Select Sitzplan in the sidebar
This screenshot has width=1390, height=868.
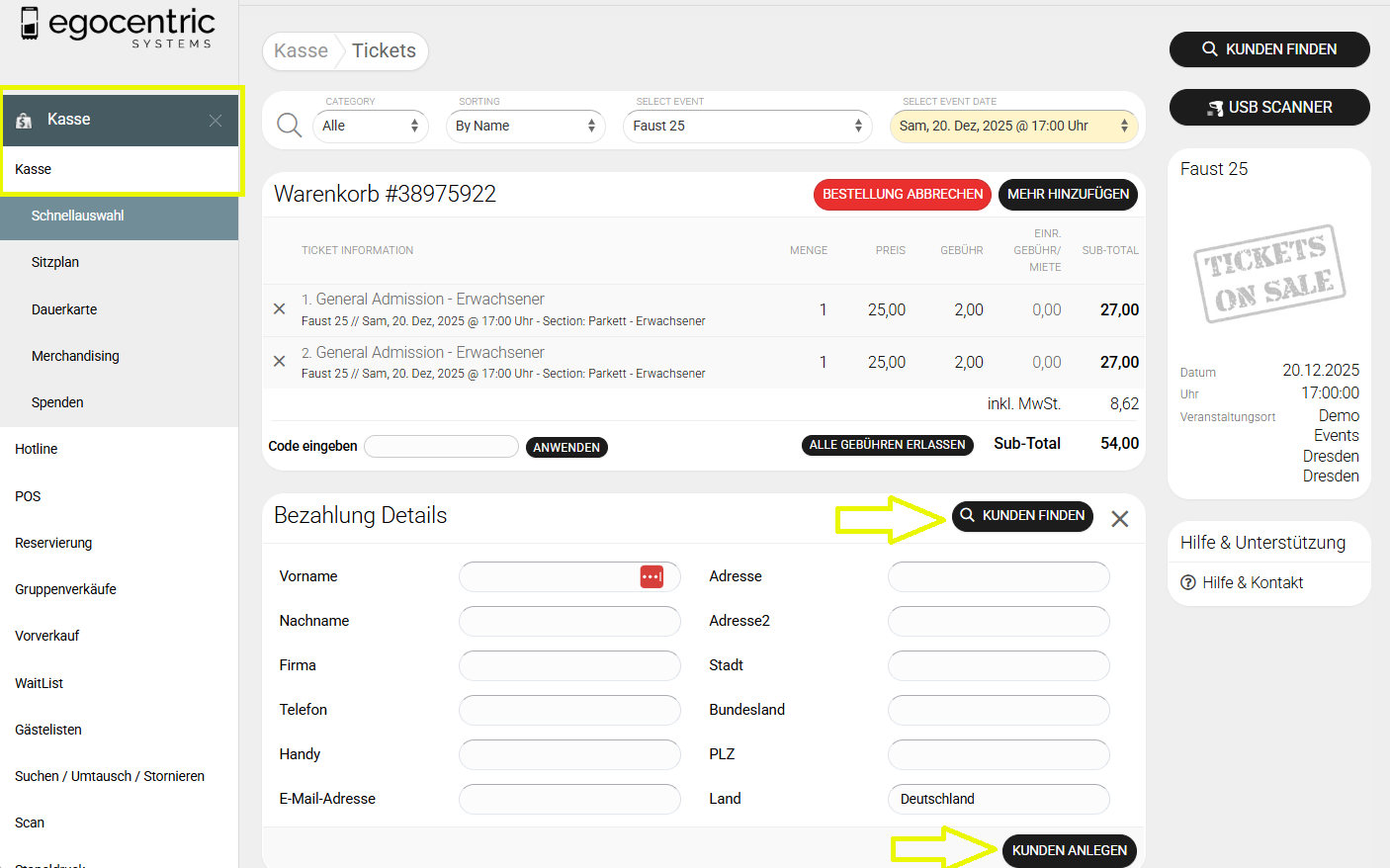[x=55, y=263]
